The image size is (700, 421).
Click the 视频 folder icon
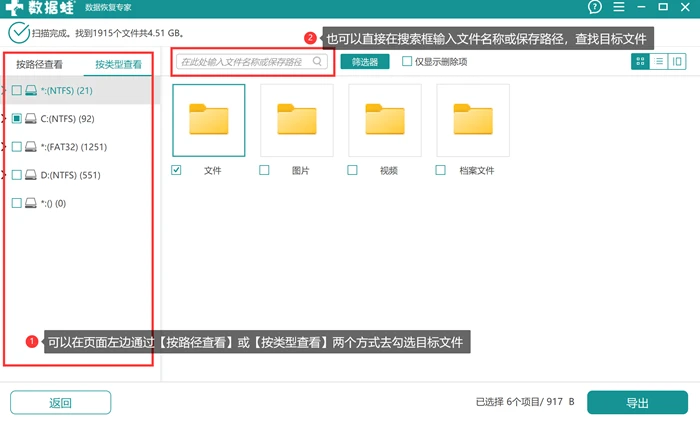(x=385, y=120)
